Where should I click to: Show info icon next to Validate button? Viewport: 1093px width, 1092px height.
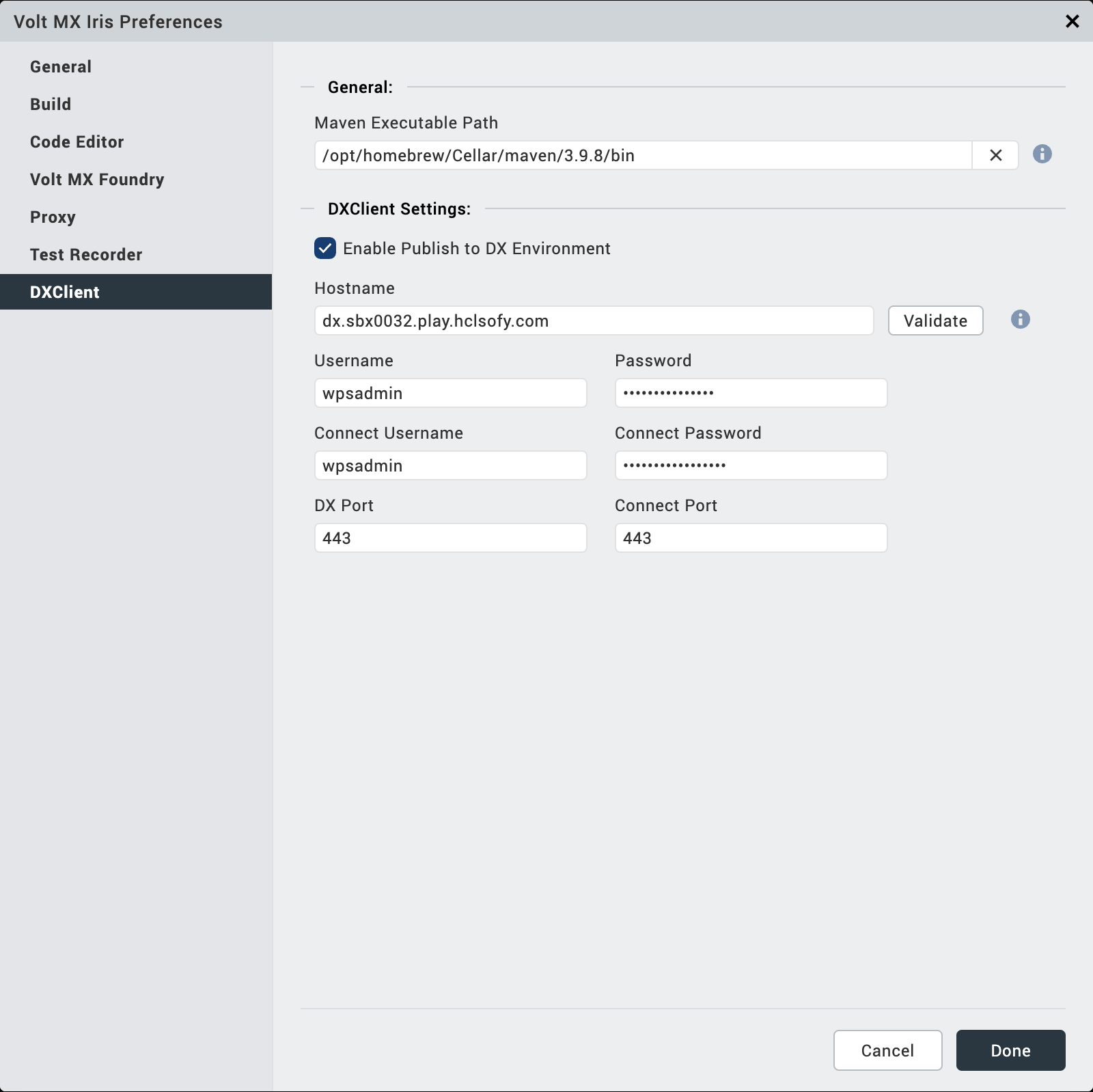[x=1020, y=319]
